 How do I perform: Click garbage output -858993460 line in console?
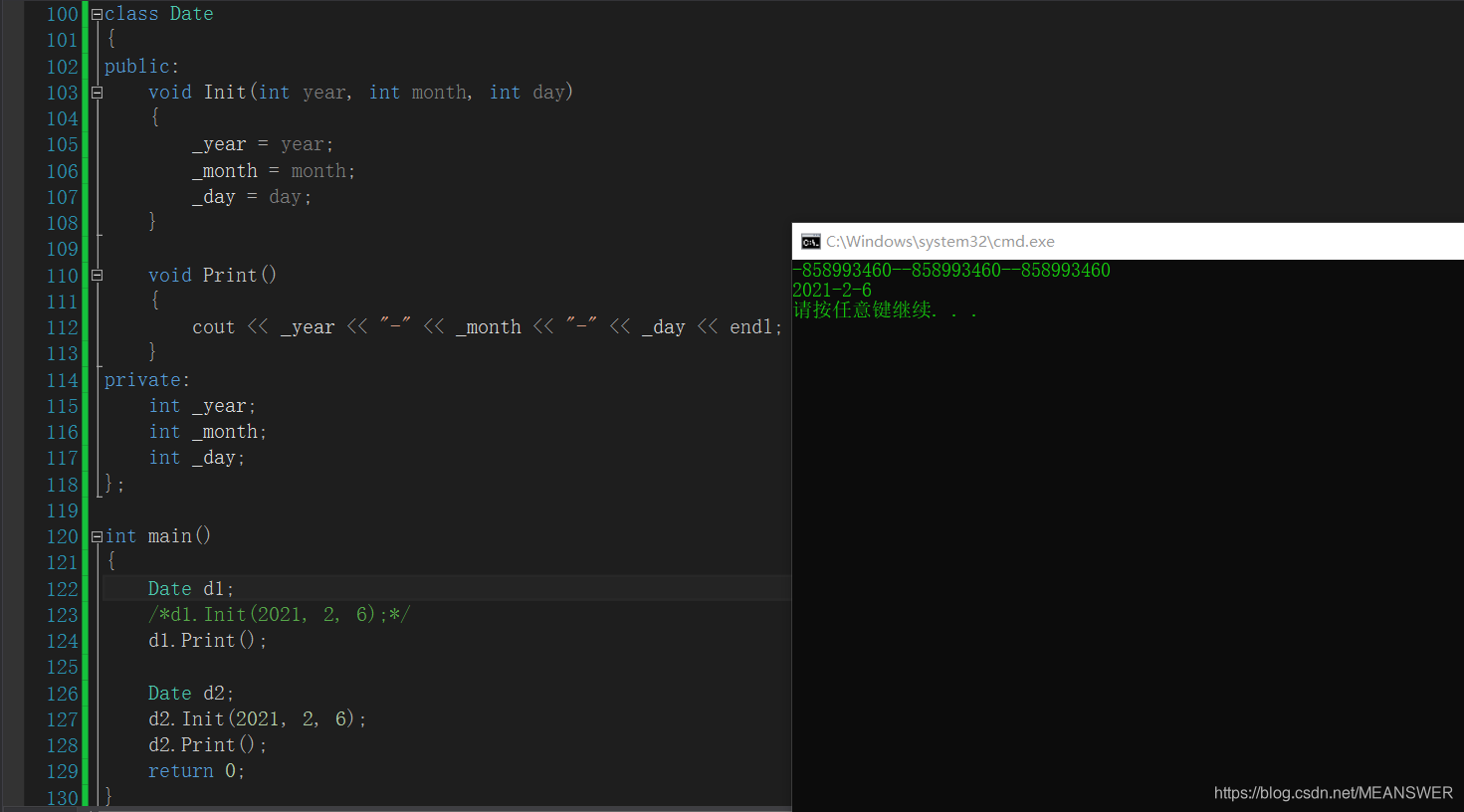pyautogui.click(x=951, y=271)
